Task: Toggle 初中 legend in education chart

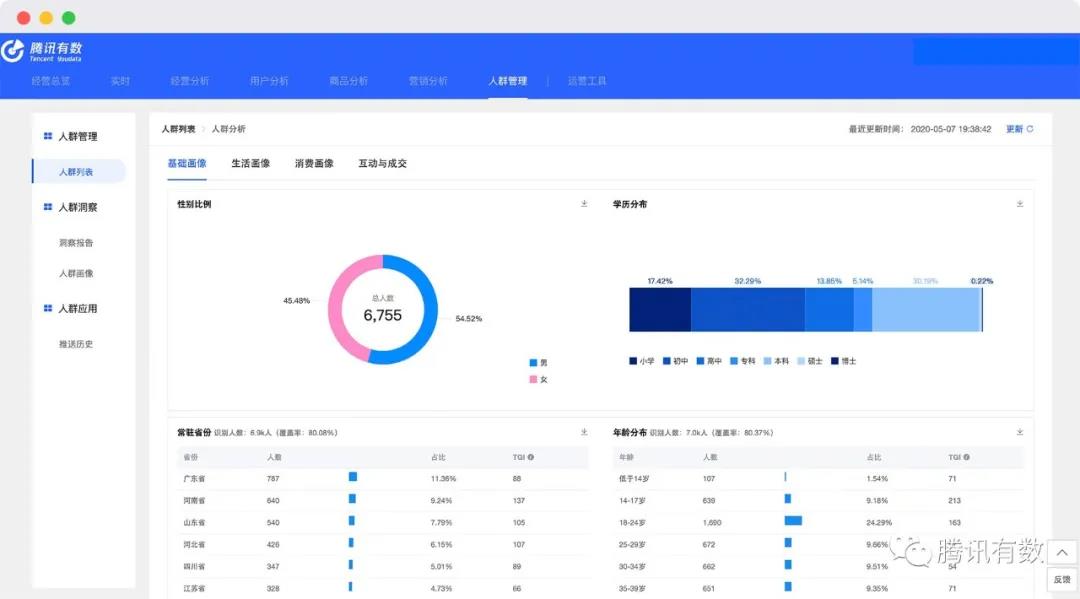Action: 675,361
